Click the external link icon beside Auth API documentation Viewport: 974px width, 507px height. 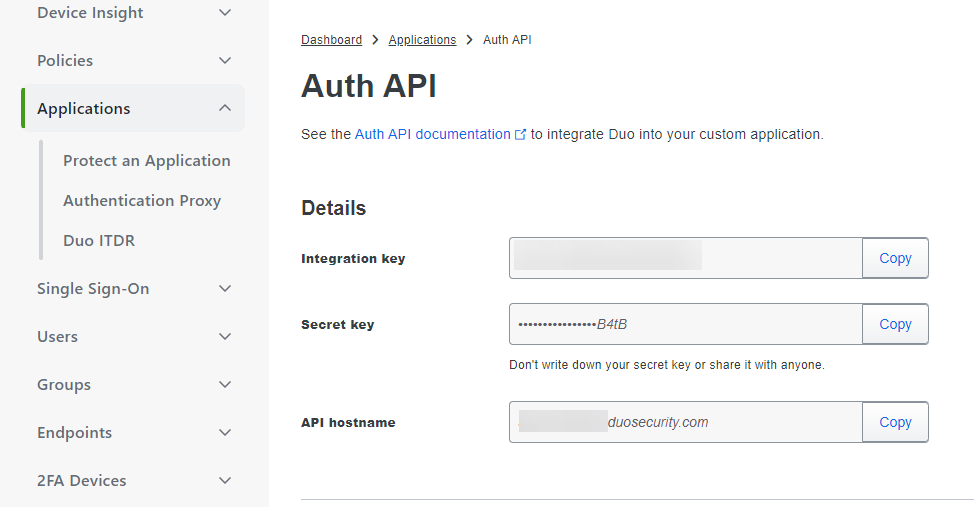point(520,134)
